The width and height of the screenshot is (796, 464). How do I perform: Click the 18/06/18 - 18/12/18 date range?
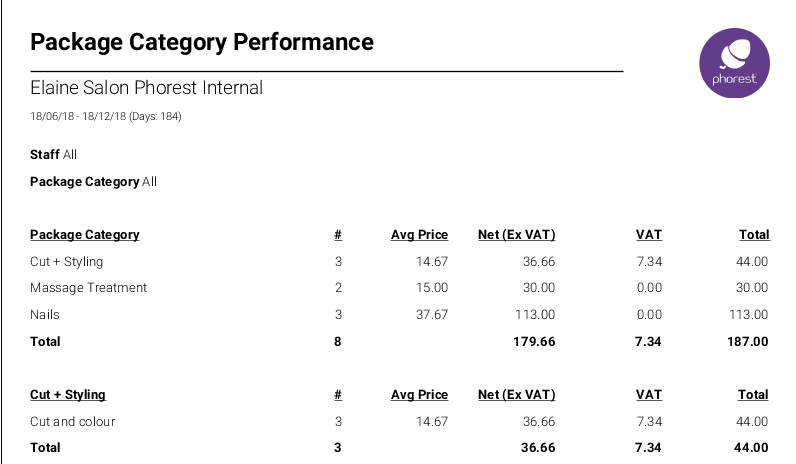105,117
